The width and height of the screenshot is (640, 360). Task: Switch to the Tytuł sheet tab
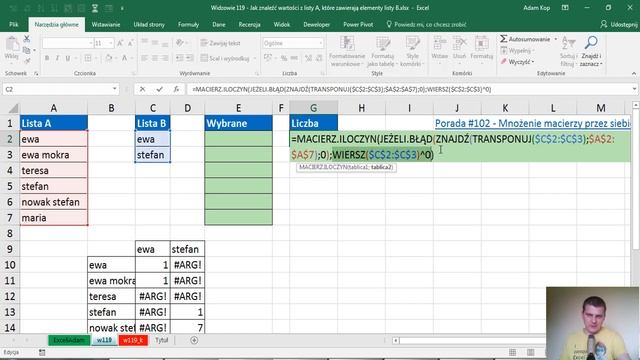pos(162,340)
